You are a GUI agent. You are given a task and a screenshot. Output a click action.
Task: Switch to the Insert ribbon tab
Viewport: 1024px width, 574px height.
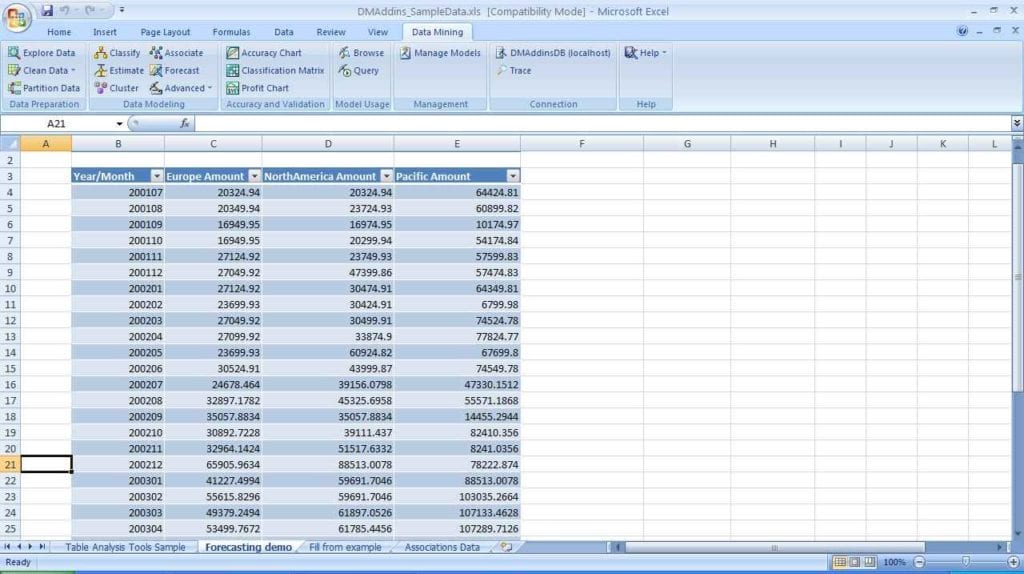104,32
